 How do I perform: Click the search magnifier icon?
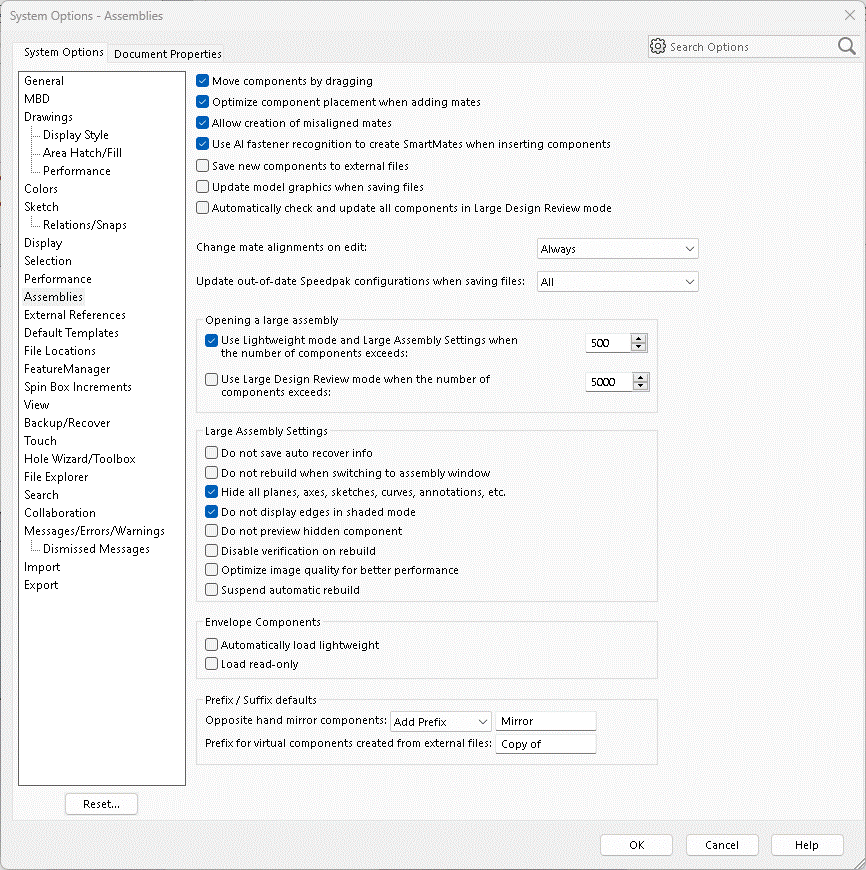tap(846, 47)
